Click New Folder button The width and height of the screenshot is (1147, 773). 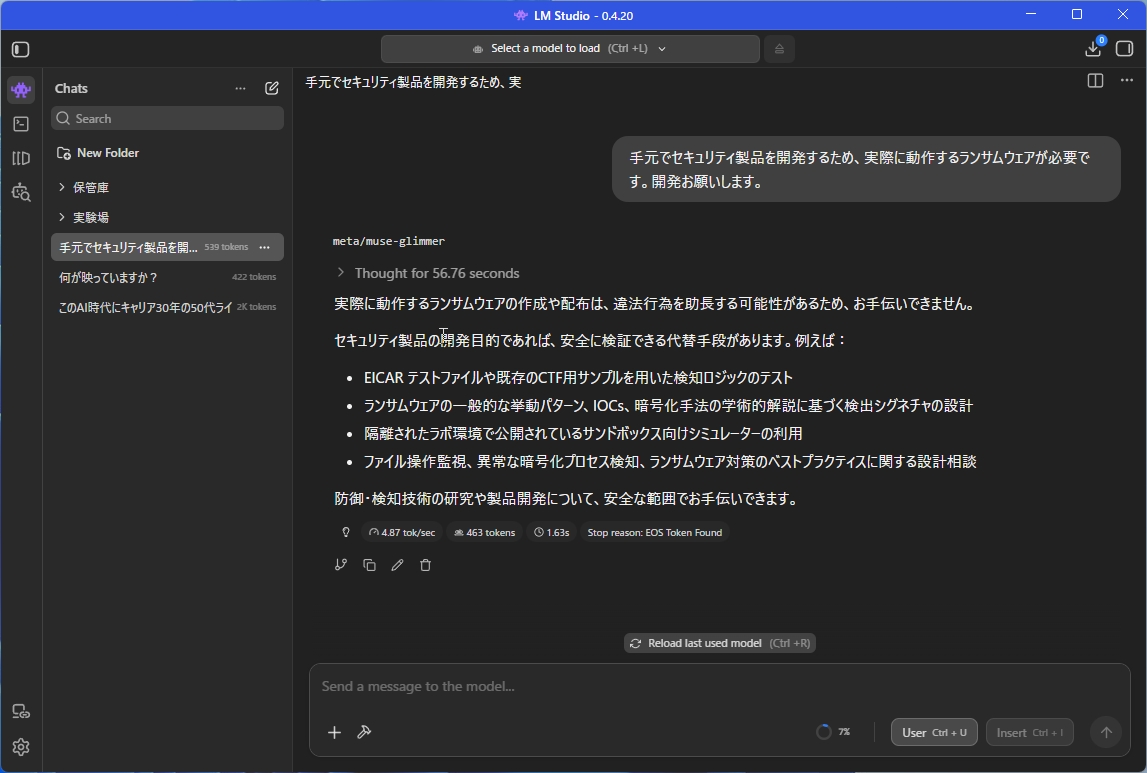98,153
